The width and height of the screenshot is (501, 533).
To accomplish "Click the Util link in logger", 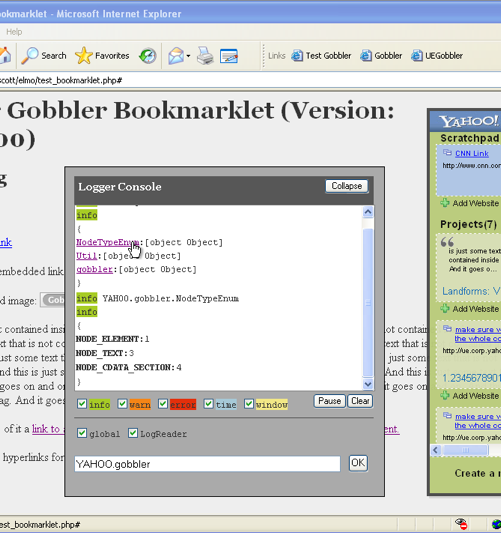I will (x=86, y=256).
